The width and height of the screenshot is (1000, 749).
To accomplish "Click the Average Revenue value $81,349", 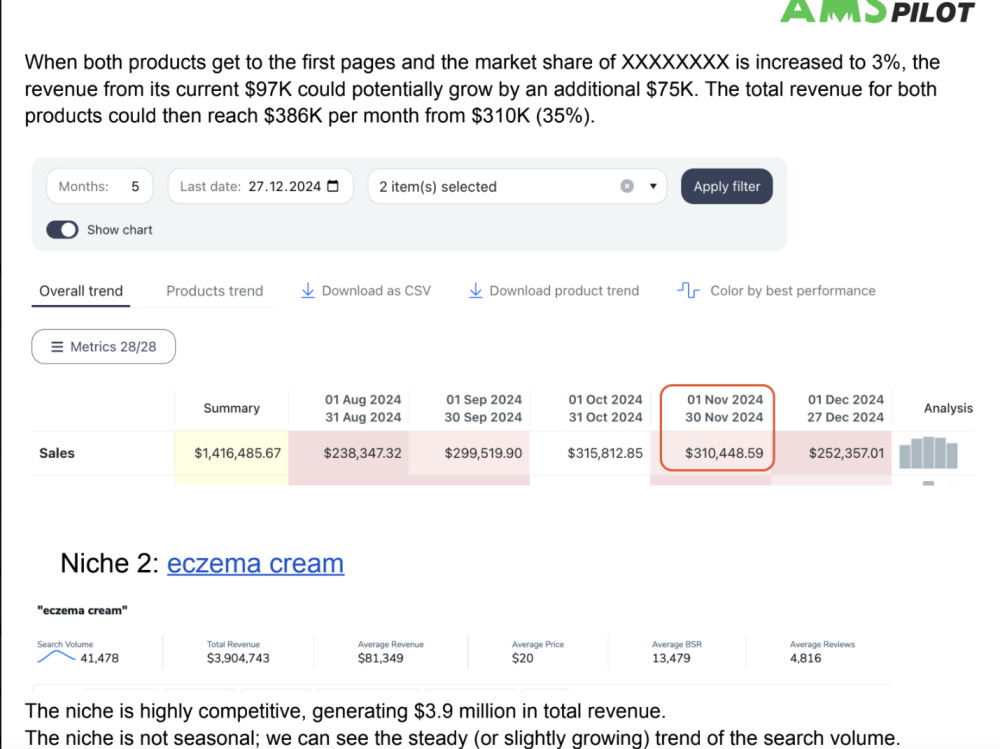I will (x=380, y=658).
